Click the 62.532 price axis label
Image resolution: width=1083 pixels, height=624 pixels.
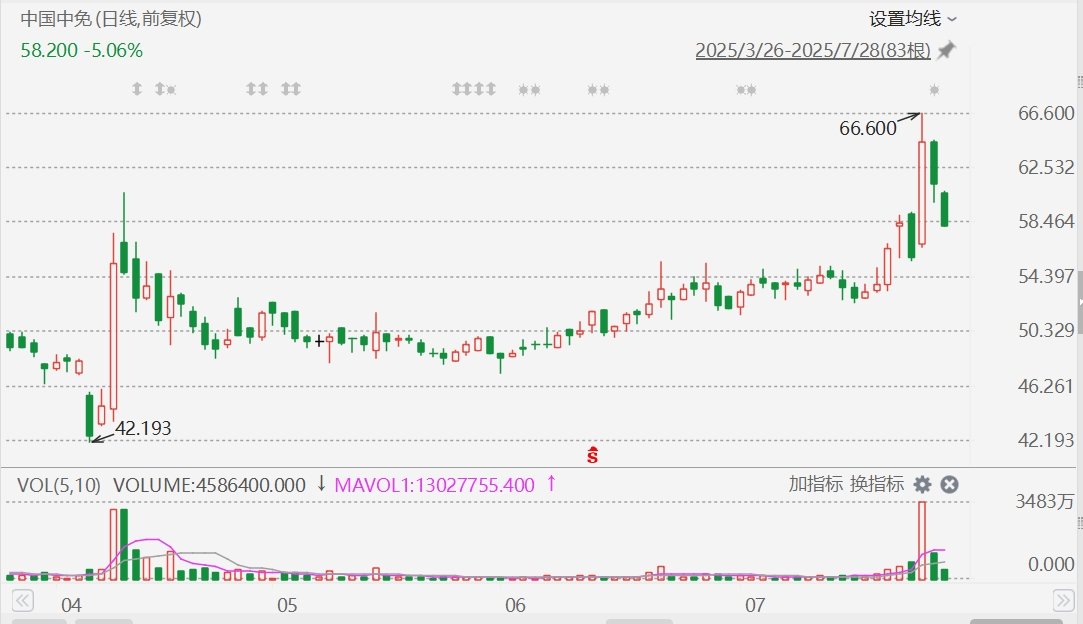tap(1046, 167)
